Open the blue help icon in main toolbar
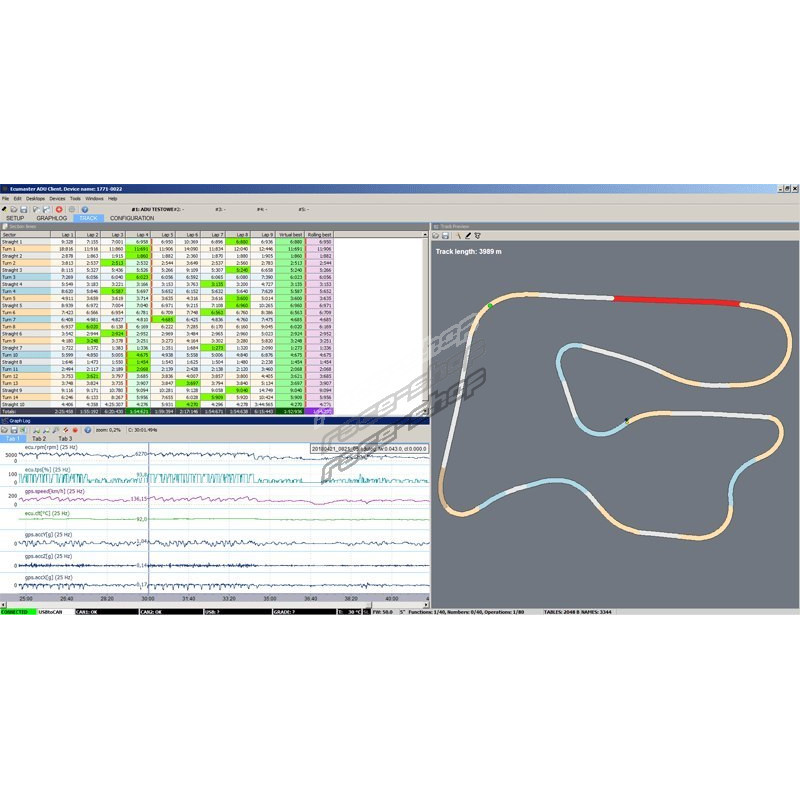Viewport: 800px width, 800px height. [x=83, y=209]
